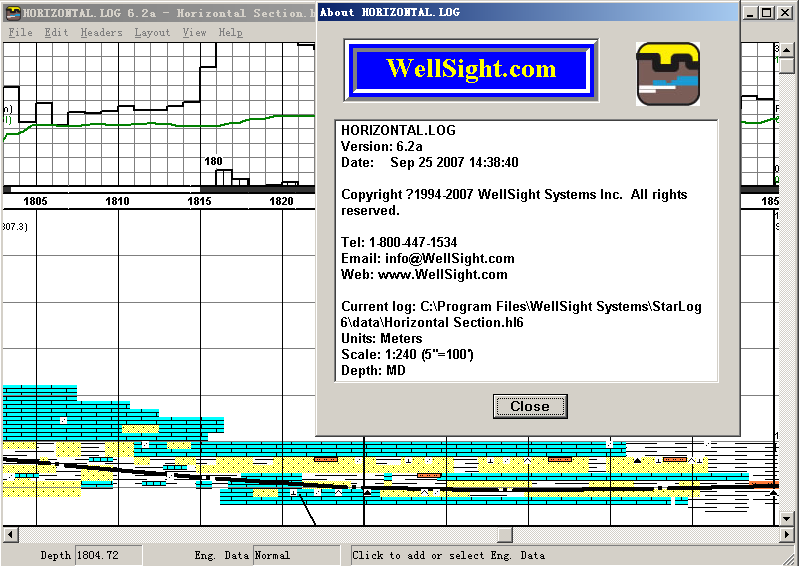Image resolution: width=799 pixels, height=566 pixels.
Task: Click the Close button in About dialog
Action: pyautogui.click(x=530, y=406)
